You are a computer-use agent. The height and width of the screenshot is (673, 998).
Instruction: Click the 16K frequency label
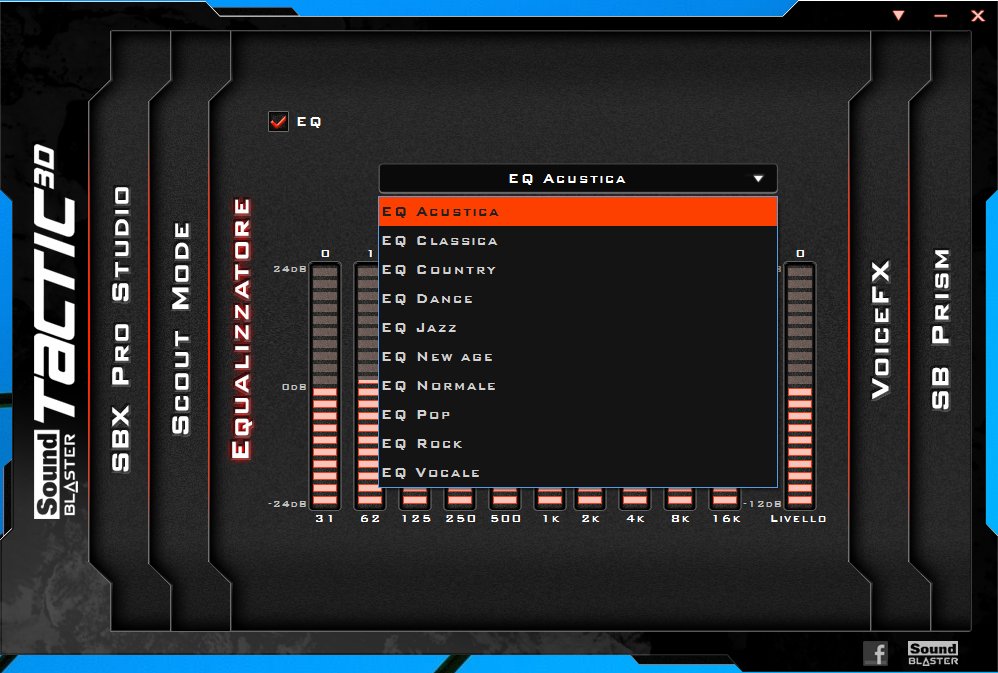pyautogui.click(x=726, y=518)
